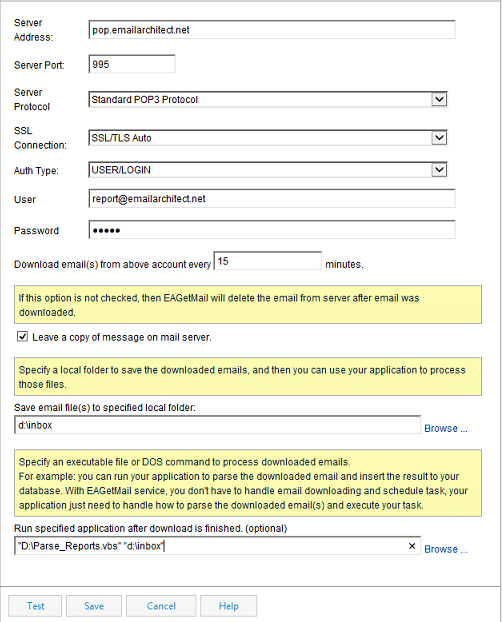Toggle Leave a copy of message on mail server

[22, 337]
